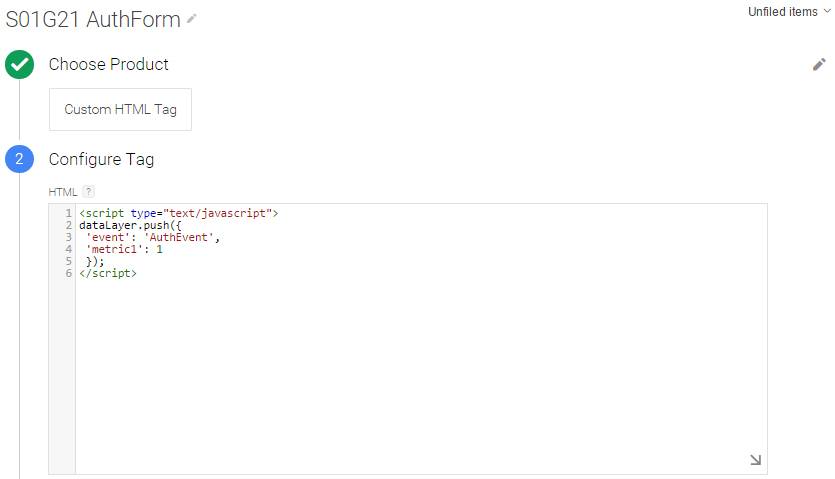Viewport: 835px width, 479px height.
Task: Click the Configure Tag step heading
Action: coord(101,159)
